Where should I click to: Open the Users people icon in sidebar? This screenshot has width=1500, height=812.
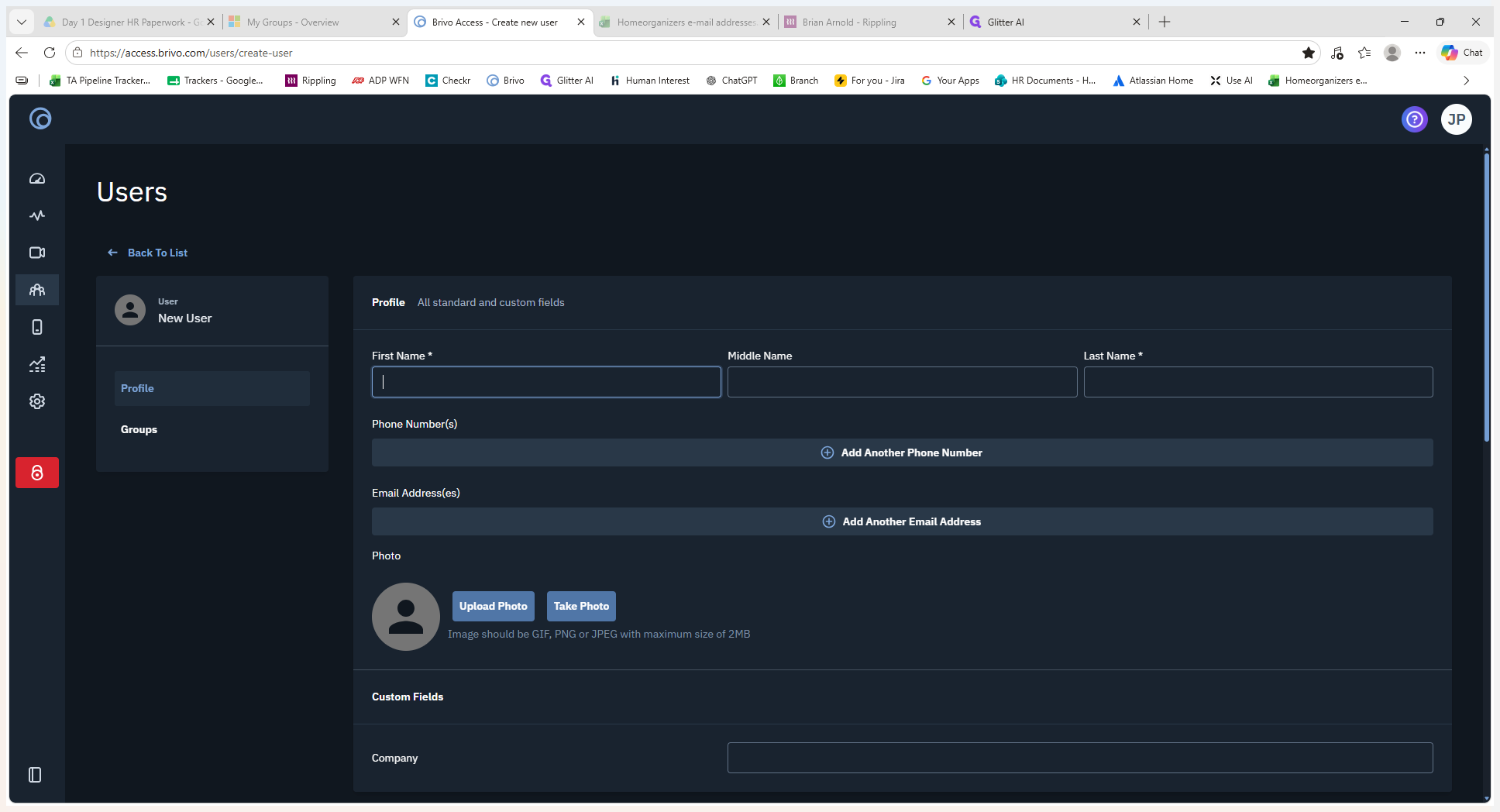point(37,290)
